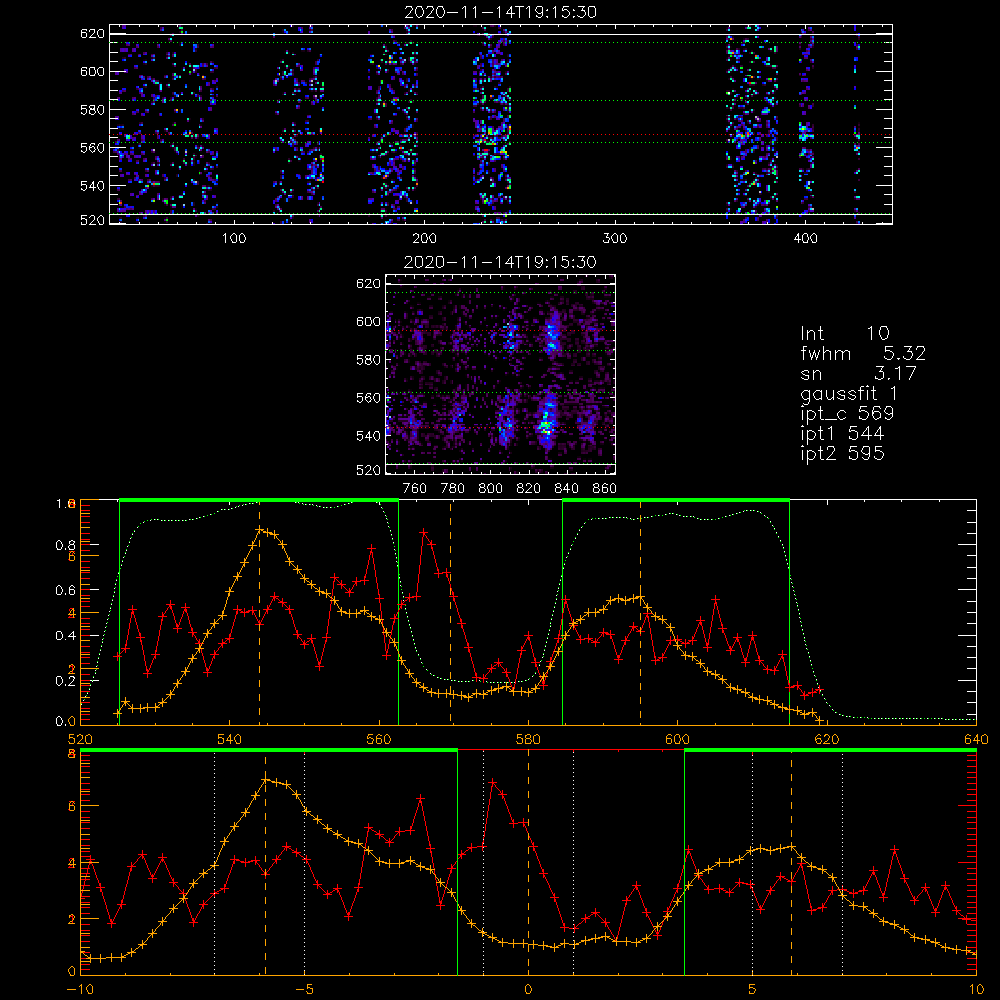Click y-axis label 0.0 of the profile plot

pyautogui.click(x=65, y=721)
